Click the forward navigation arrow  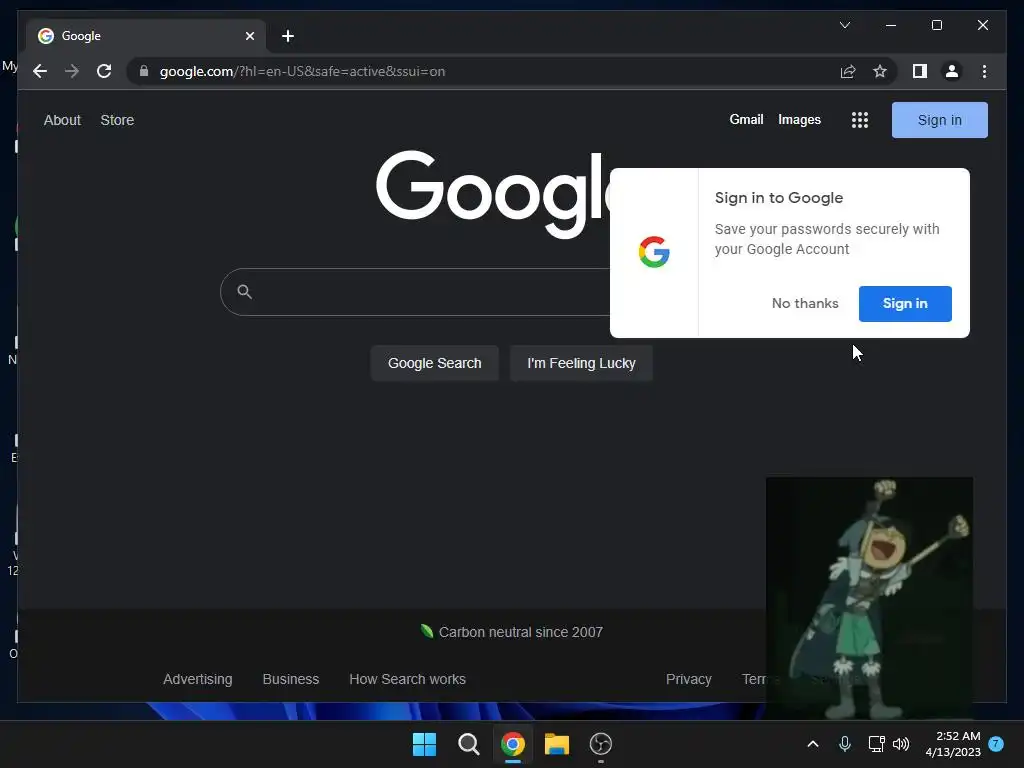[72, 71]
